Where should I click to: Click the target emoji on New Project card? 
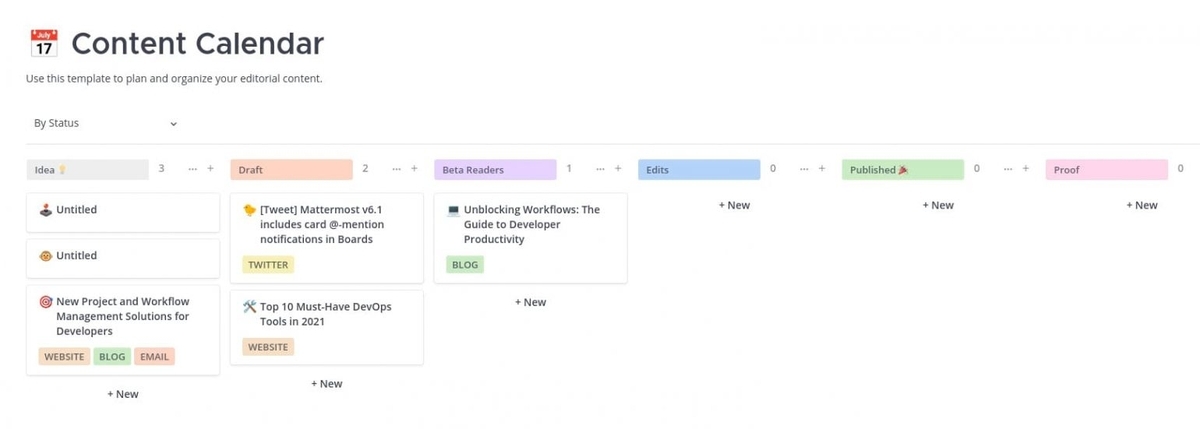click(45, 301)
